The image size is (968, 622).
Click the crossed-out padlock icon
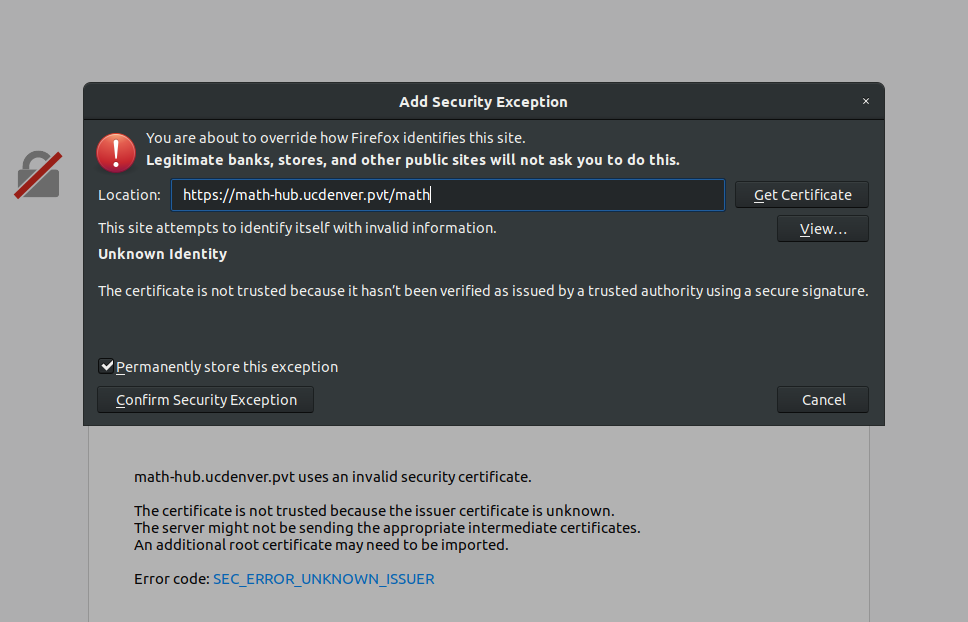point(39,174)
